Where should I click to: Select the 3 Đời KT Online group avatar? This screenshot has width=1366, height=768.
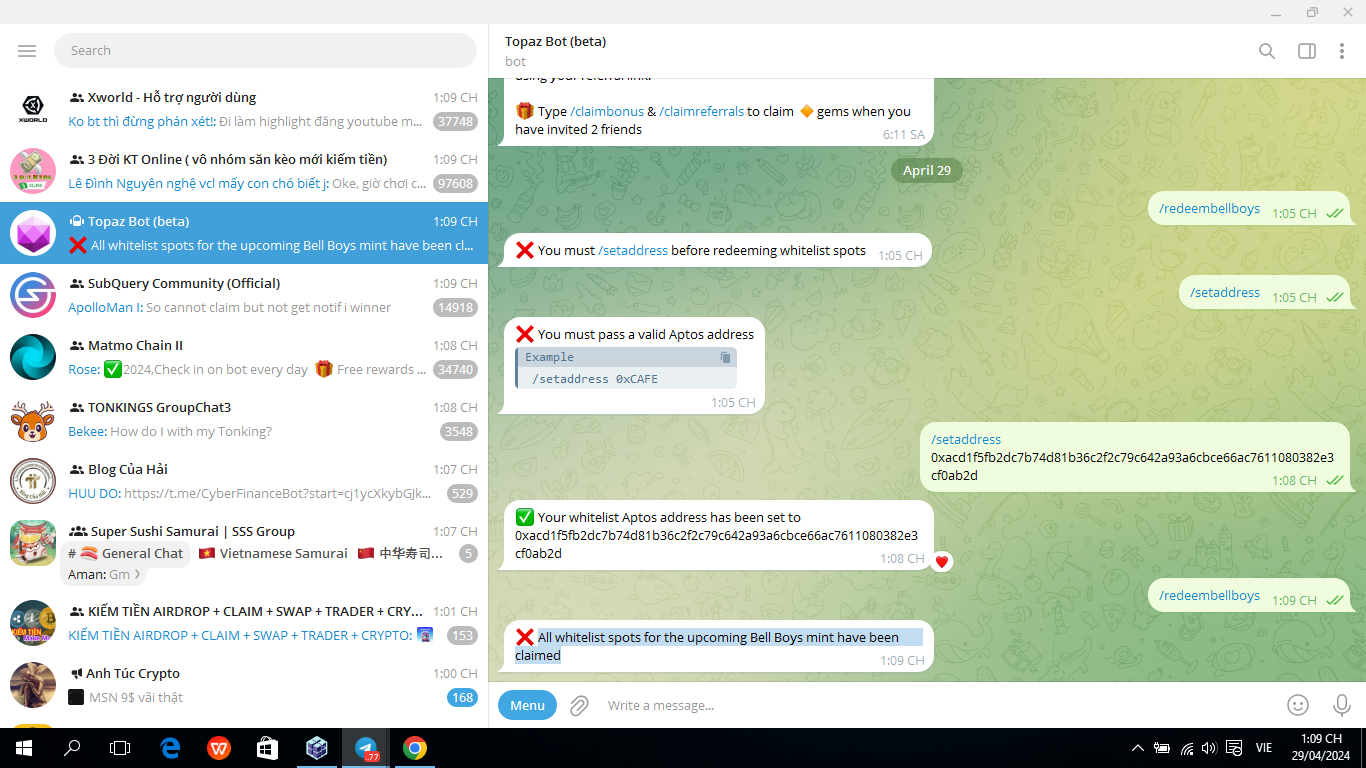point(33,172)
